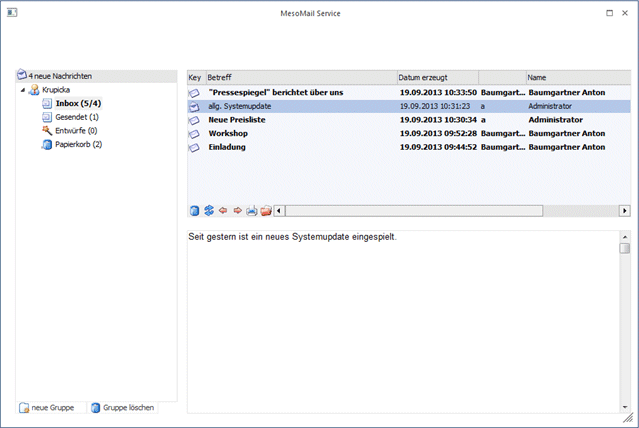Click the trash bin toolbar icon
Viewport: 639px width, 428px height.
point(195,211)
